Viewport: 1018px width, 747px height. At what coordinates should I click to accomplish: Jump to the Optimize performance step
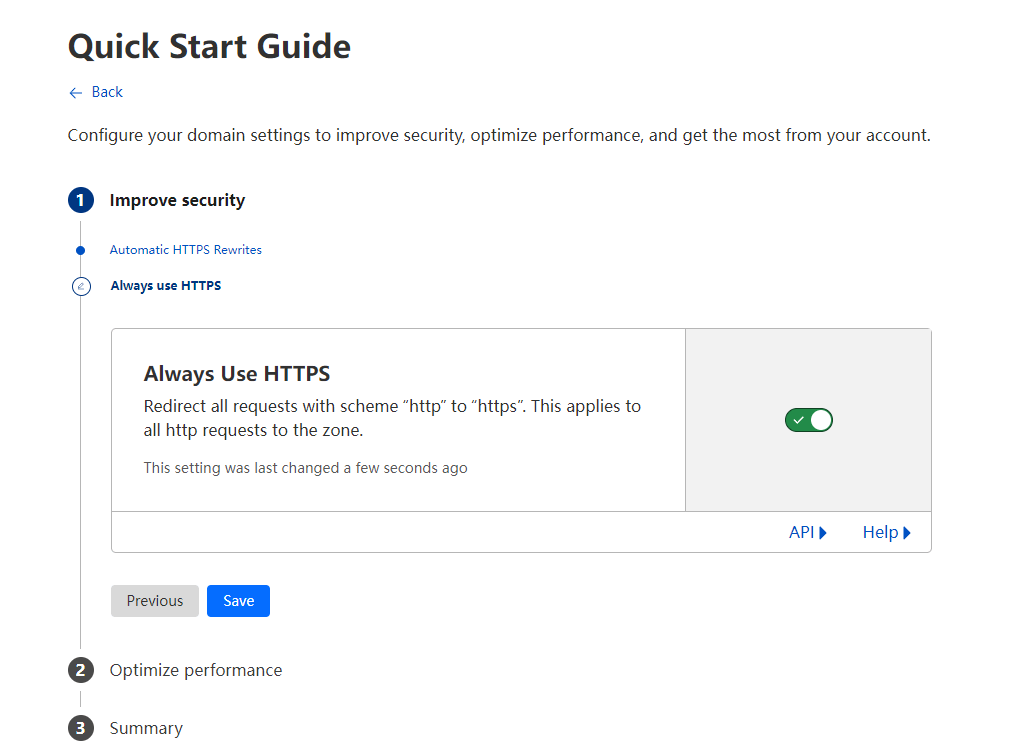pos(196,670)
